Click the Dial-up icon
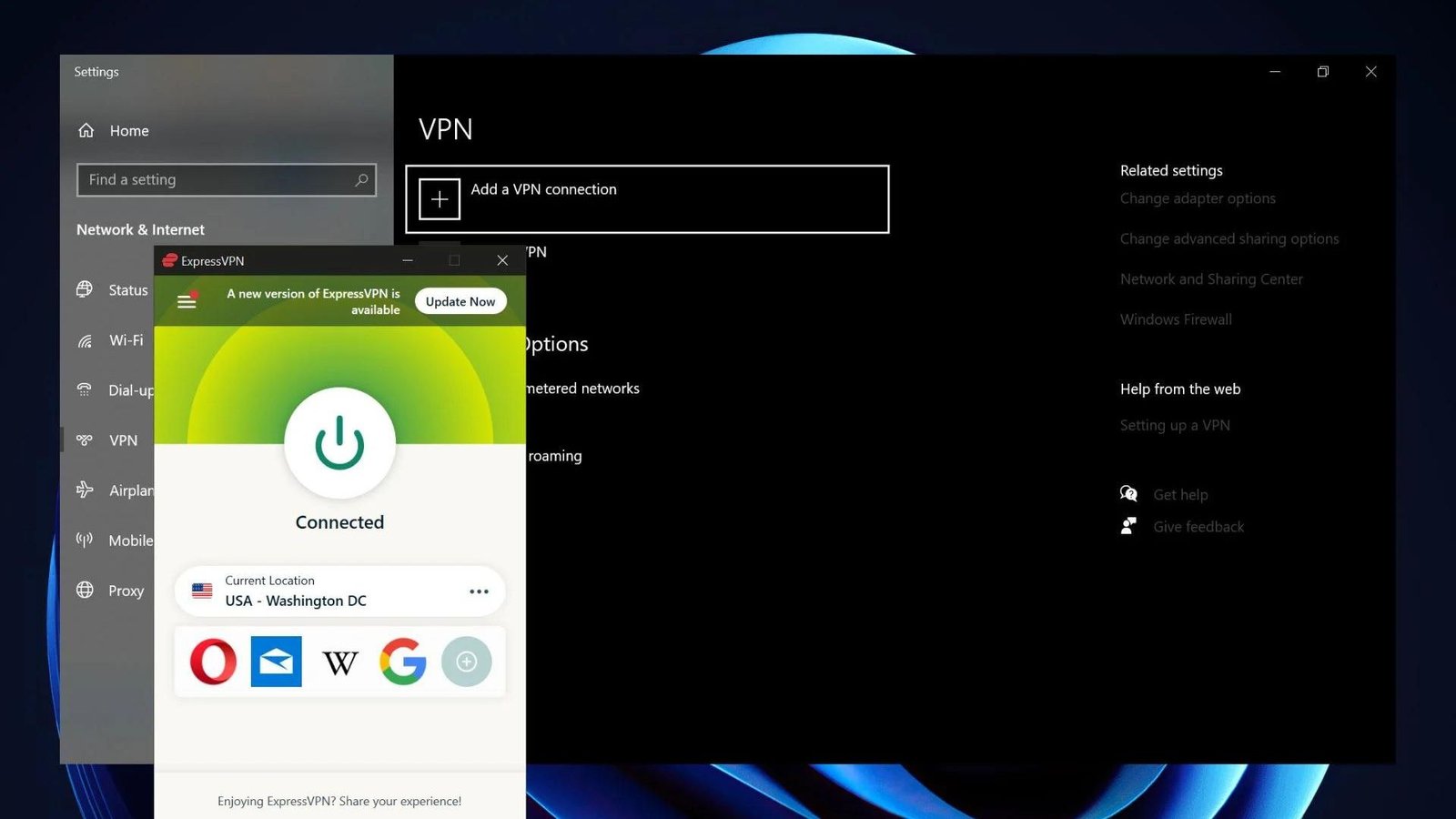This screenshot has width=1456, height=819. coord(85,389)
